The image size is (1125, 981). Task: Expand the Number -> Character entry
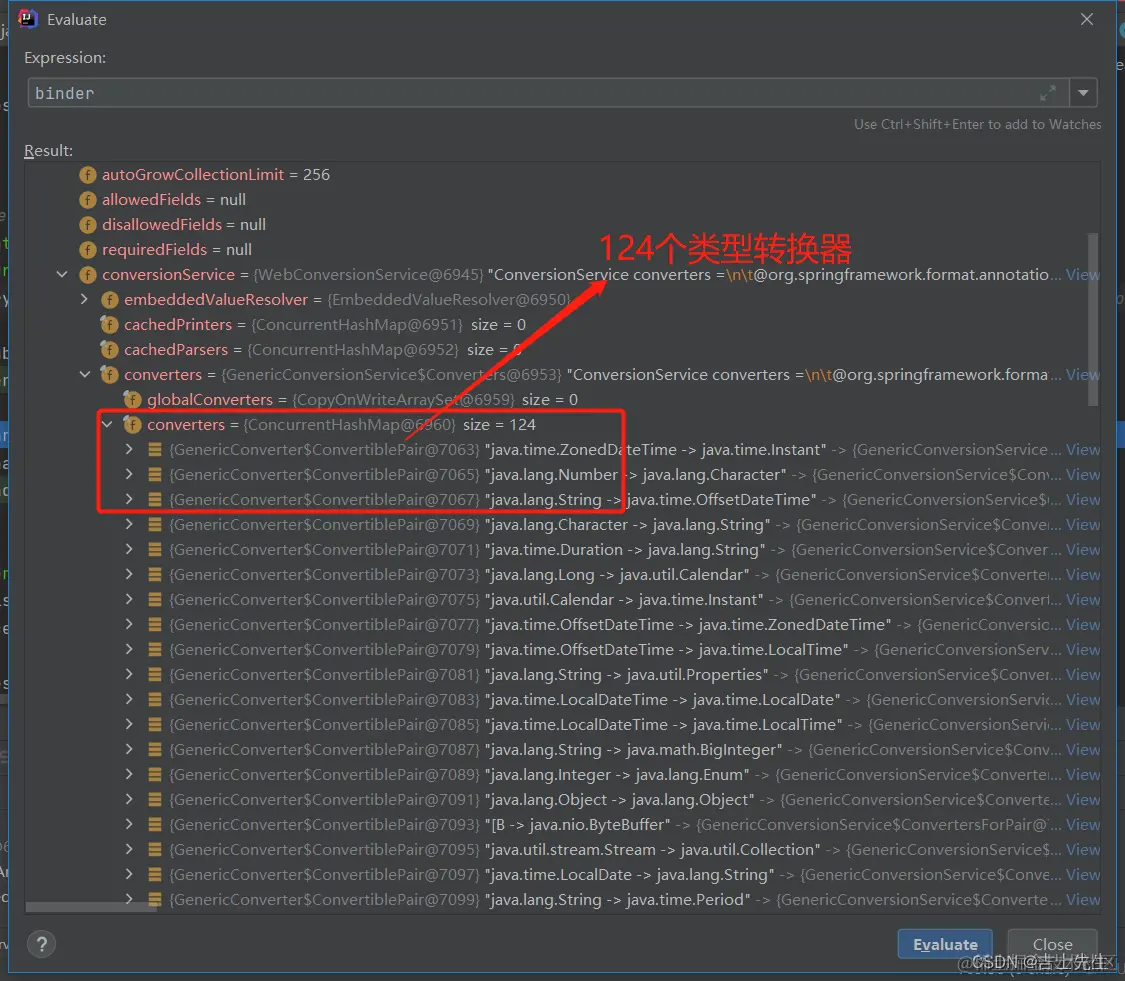[x=129, y=474]
